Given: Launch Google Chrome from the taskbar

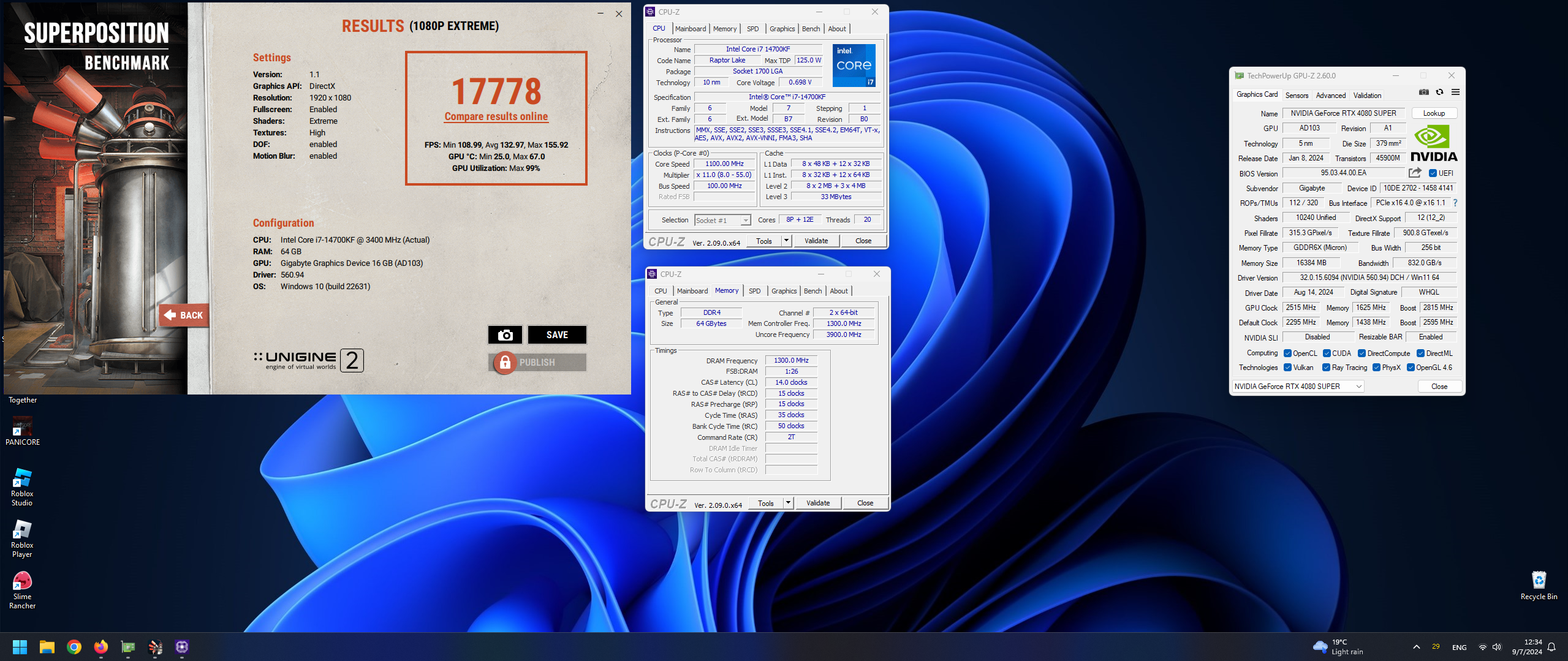Looking at the screenshot, I should [74, 647].
